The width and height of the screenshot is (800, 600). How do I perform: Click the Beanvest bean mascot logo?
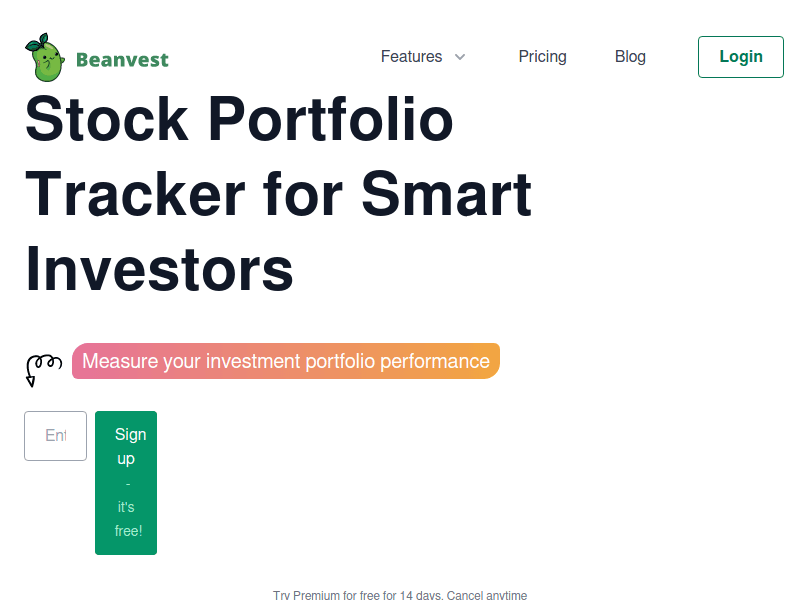(x=44, y=58)
